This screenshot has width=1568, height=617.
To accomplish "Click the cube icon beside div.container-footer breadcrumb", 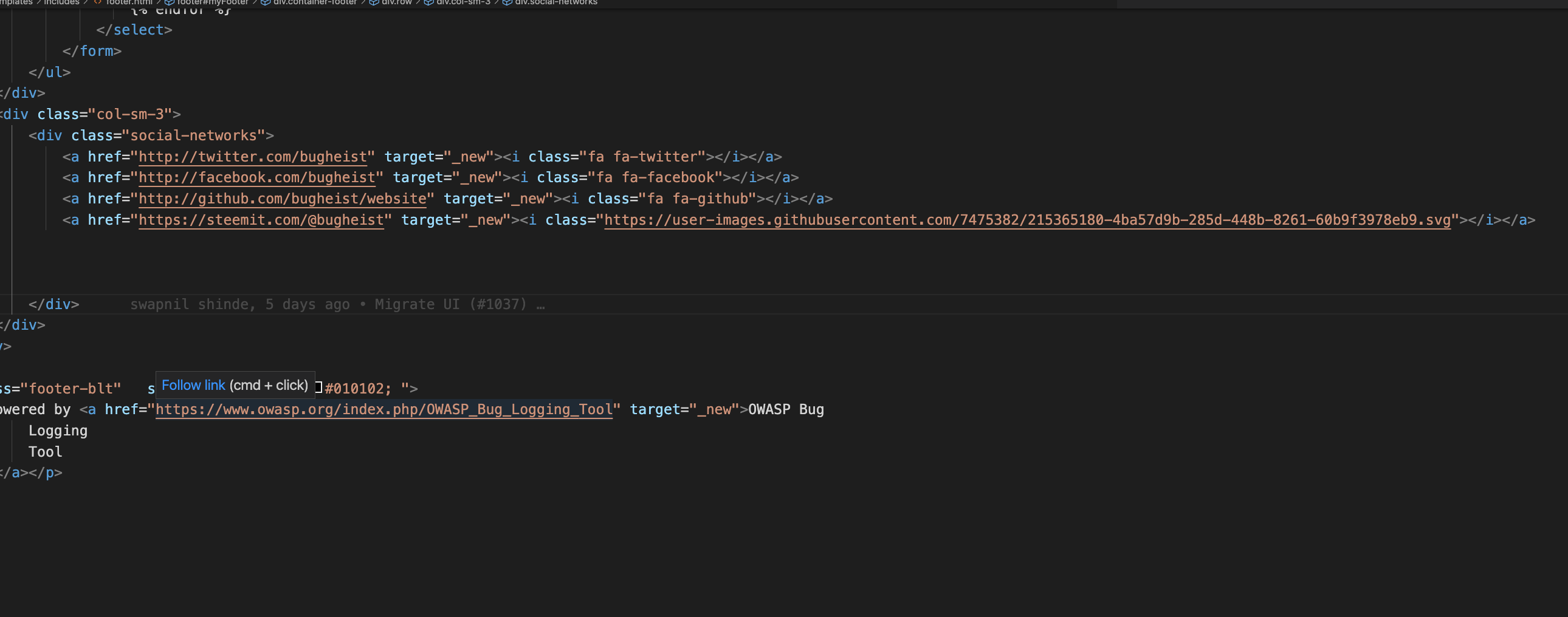I will point(266,2).
